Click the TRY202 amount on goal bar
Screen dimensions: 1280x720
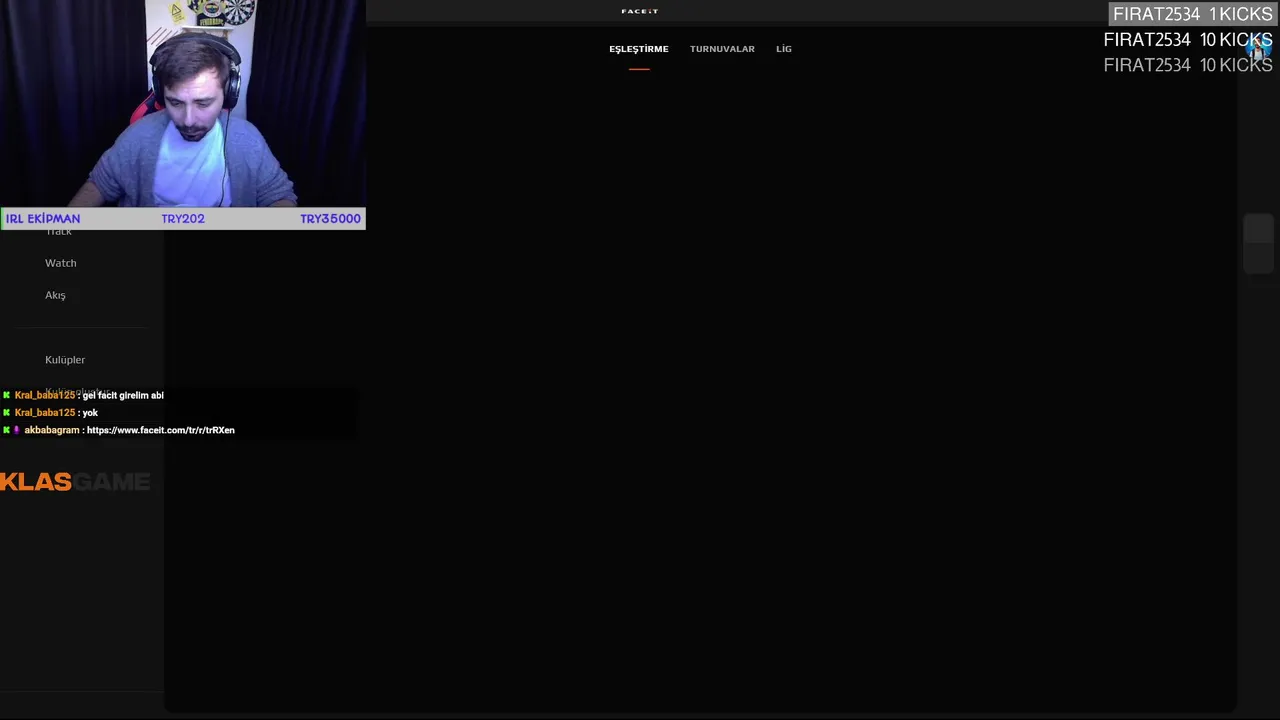click(x=183, y=219)
